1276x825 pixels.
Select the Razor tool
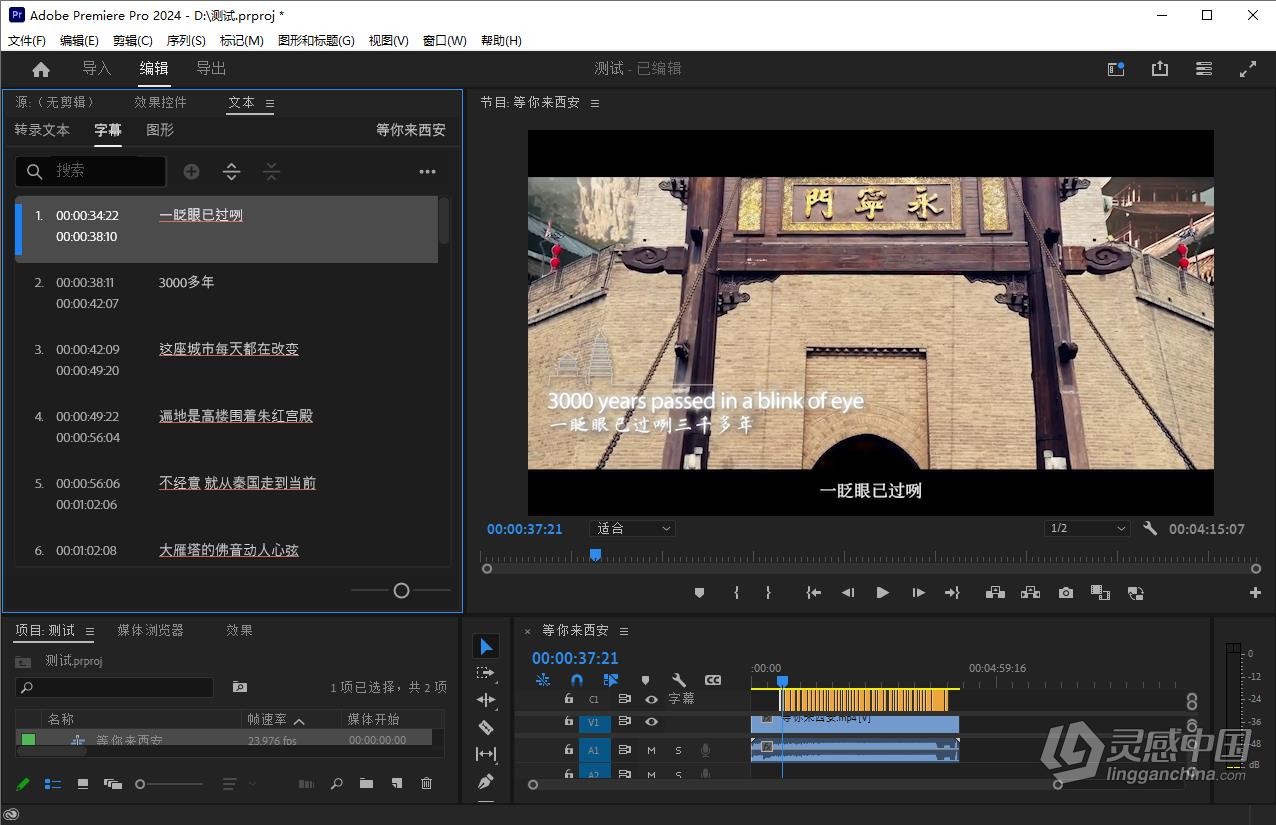(486, 727)
